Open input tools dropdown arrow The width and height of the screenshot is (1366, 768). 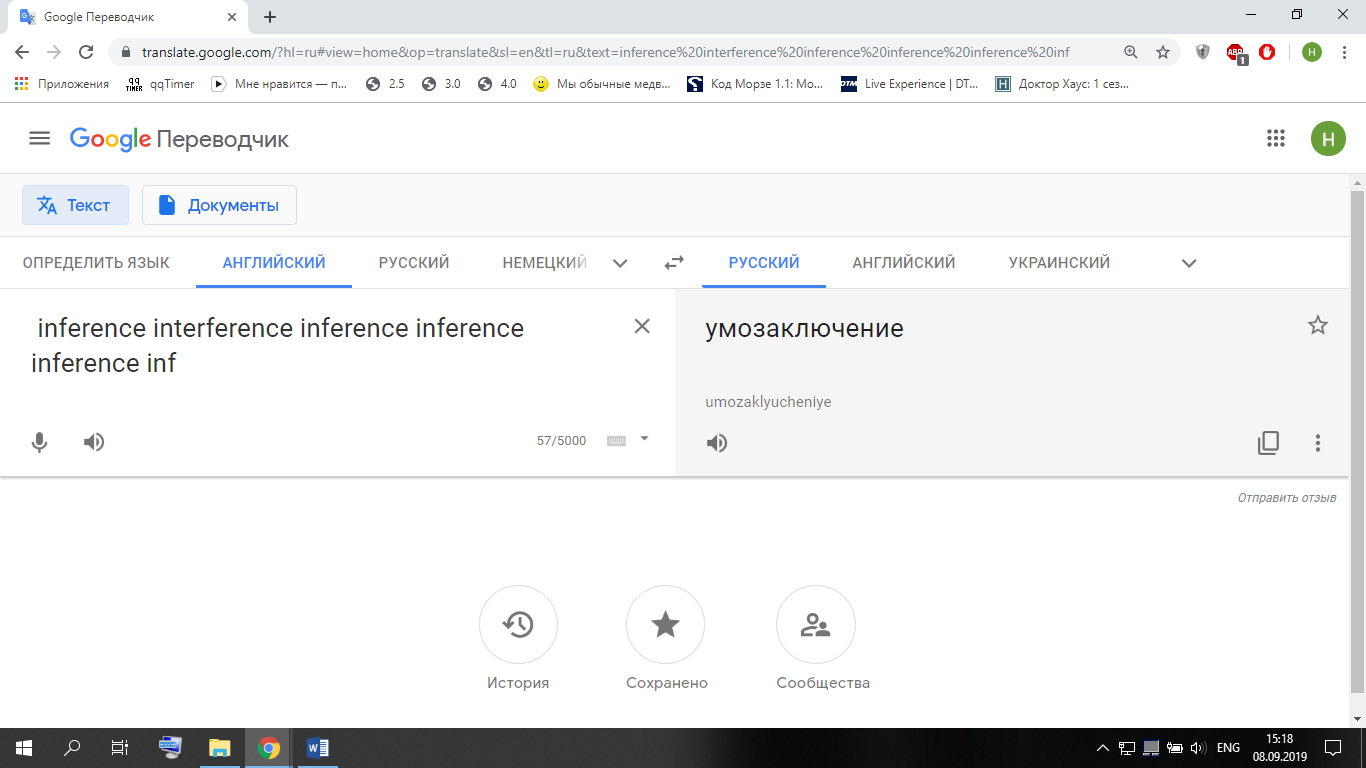(644, 438)
